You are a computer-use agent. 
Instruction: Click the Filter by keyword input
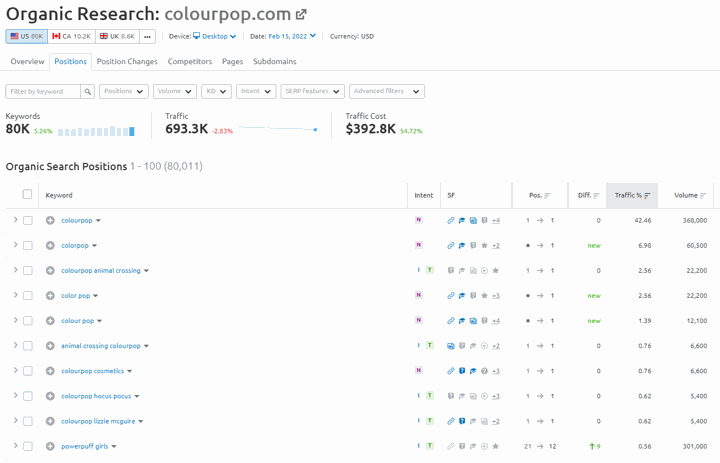(43, 91)
